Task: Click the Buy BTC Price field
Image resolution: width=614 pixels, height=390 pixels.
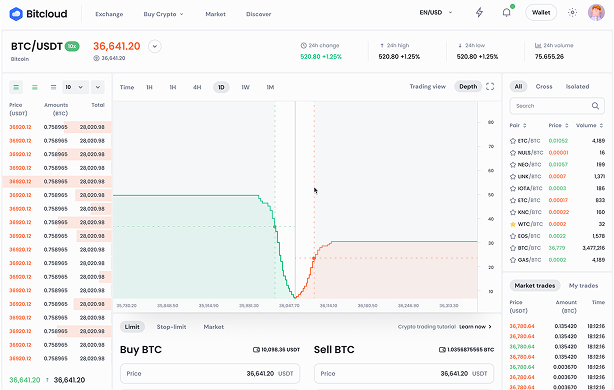Action: (210, 374)
